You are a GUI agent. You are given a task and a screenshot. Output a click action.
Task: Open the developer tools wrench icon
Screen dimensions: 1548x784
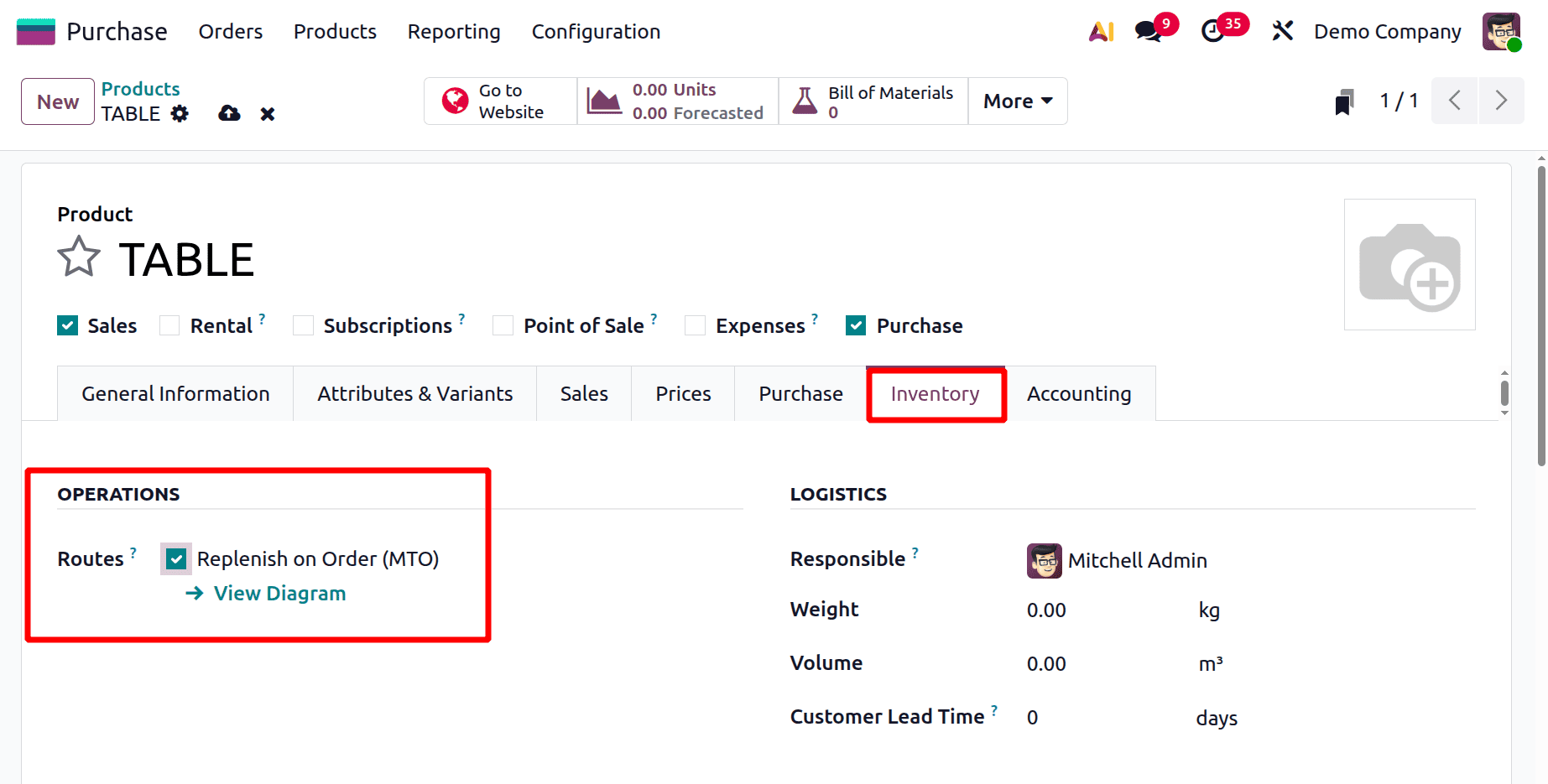(1282, 31)
